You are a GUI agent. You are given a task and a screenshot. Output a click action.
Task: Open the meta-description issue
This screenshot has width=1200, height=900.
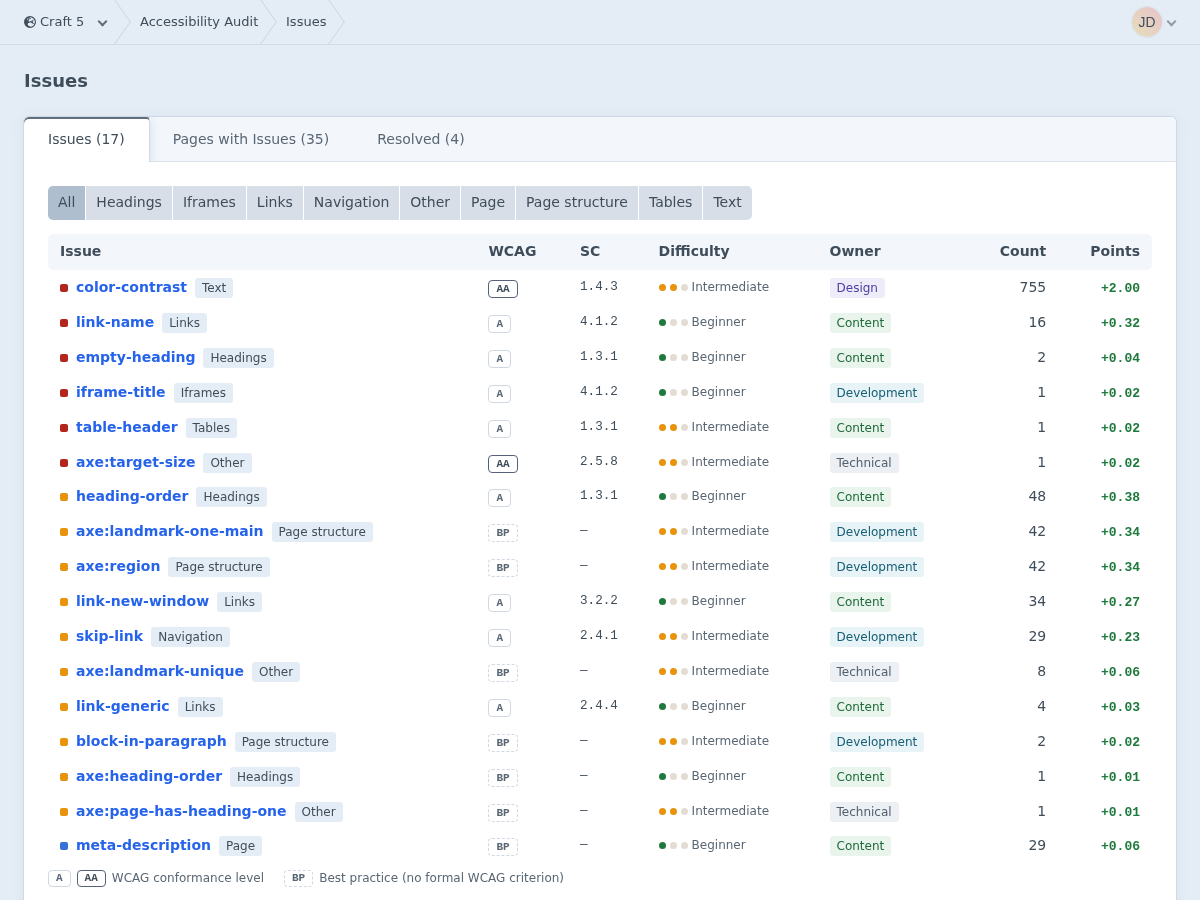(143, 845)
